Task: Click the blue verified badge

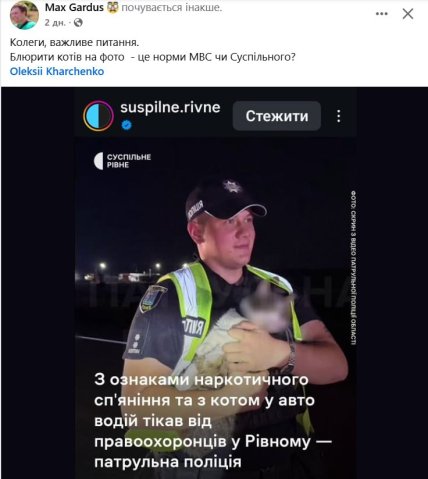Action: (x=126, y=125)
